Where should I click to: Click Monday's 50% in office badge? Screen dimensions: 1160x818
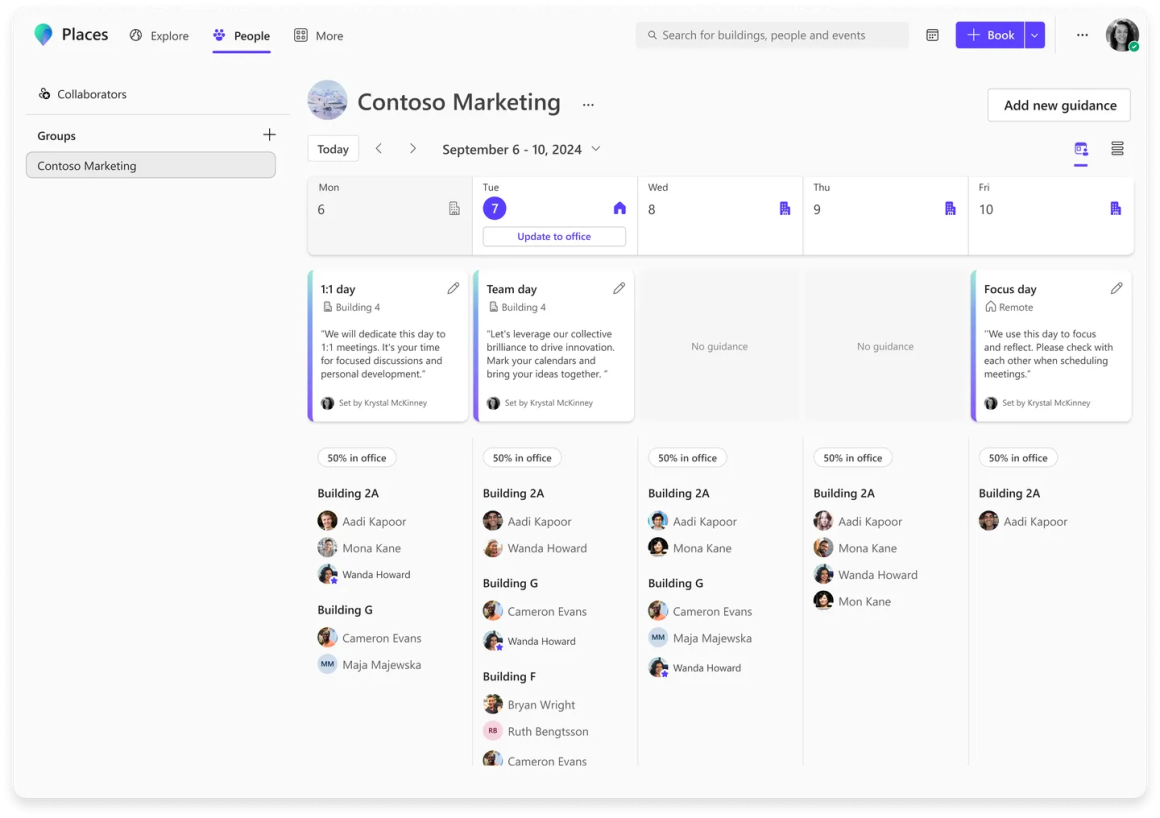tap(357, 458)
